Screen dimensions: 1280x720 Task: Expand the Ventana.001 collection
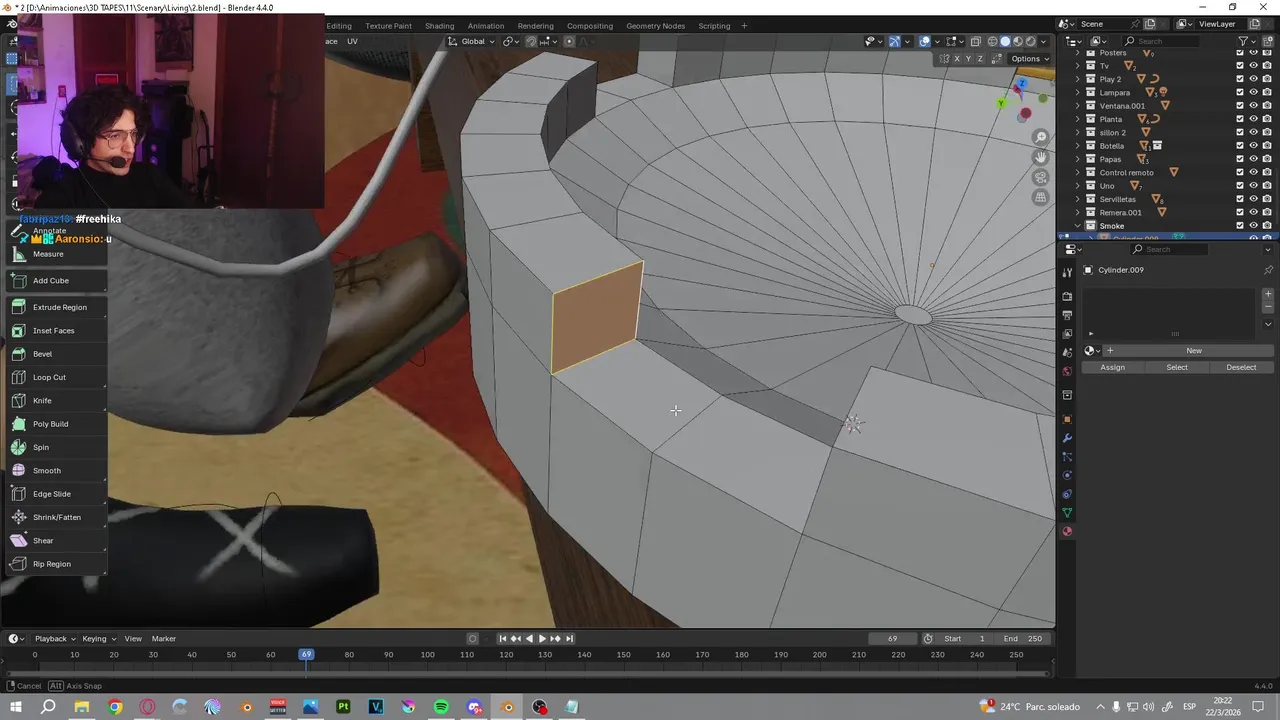(x=1078, y=106)
